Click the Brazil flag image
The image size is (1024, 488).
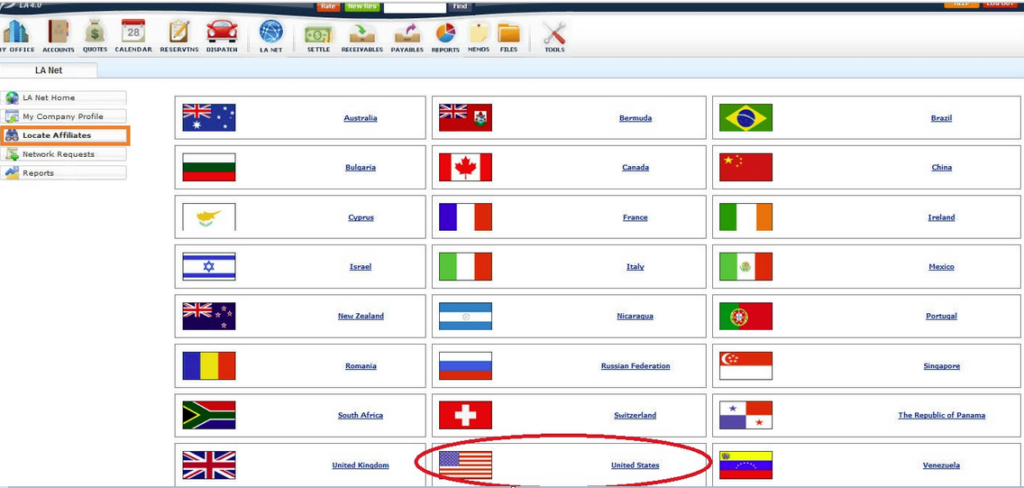[x=745, y=118]
